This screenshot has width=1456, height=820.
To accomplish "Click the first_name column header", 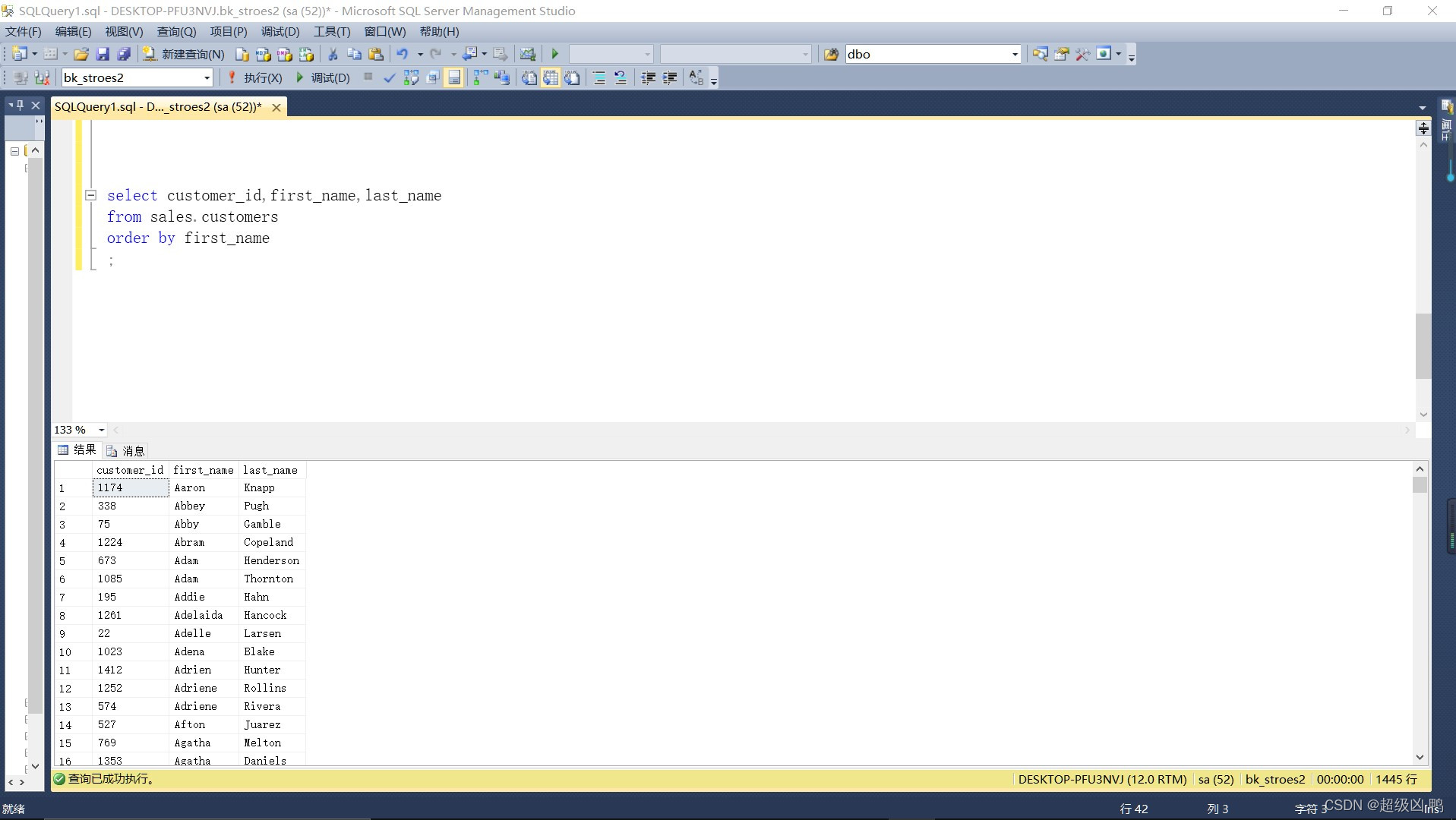I will (x=204, y=470).
